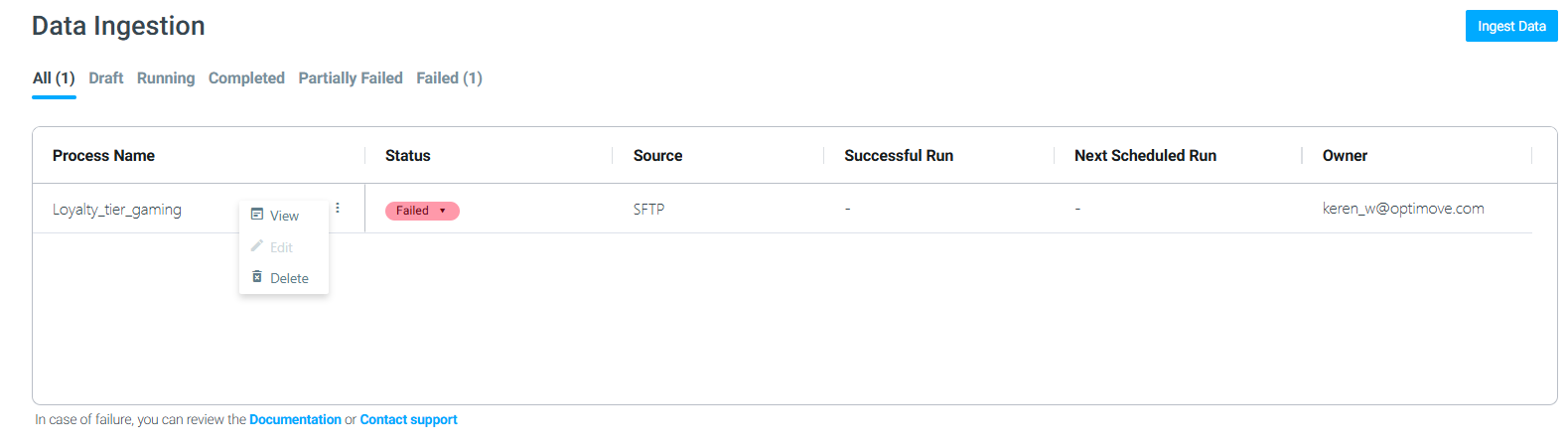
Task: Open the Documentation link
Action: click(295, 419)
